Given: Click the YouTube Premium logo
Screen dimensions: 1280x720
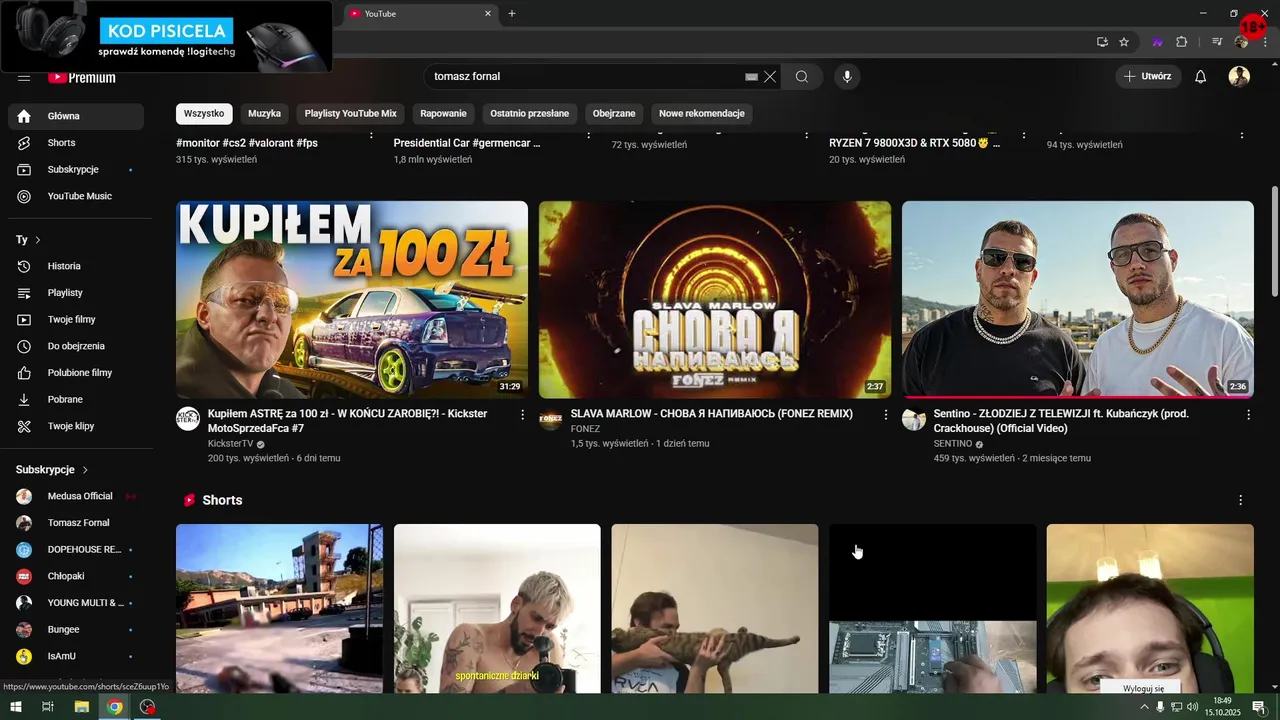Looking at the screenshot, I should pyautogui.click(x=82, y=77).
